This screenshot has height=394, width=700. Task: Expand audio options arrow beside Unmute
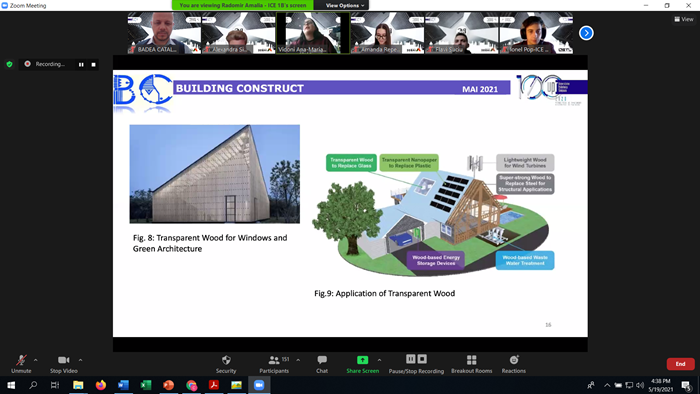pyautogui.click(x=36, y=360)
